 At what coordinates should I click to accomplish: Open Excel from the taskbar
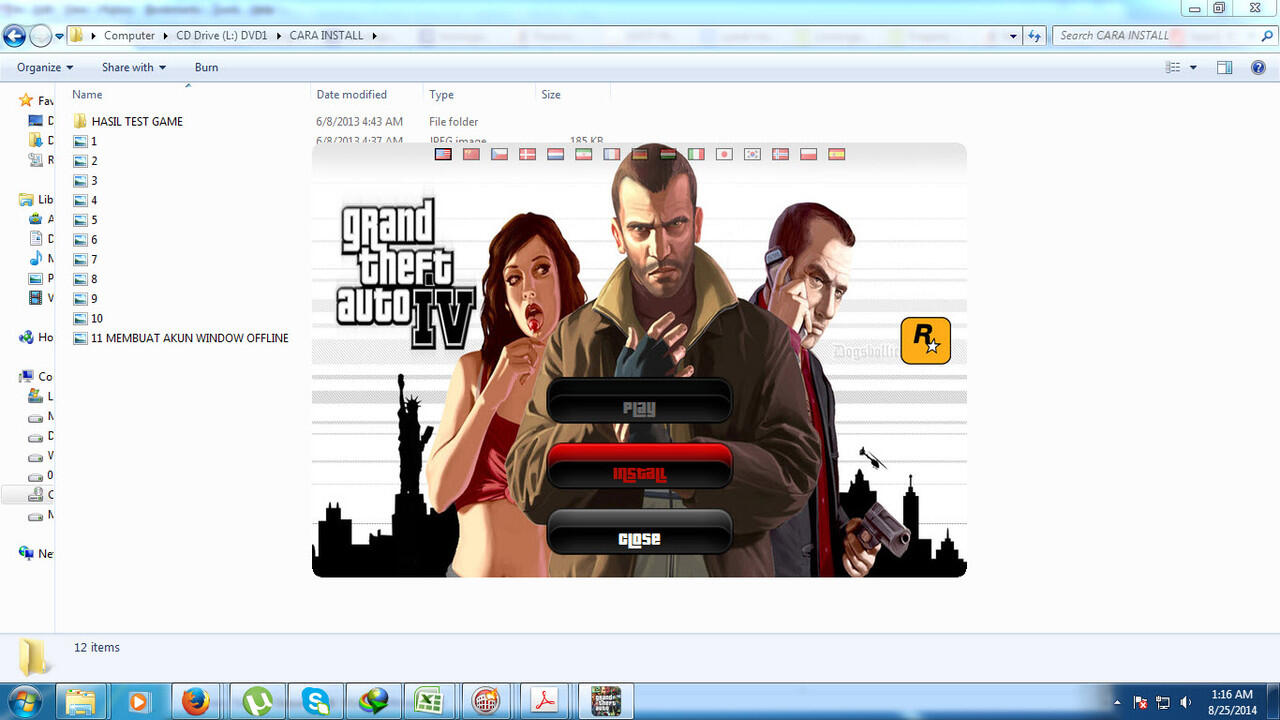click(430, 701)
